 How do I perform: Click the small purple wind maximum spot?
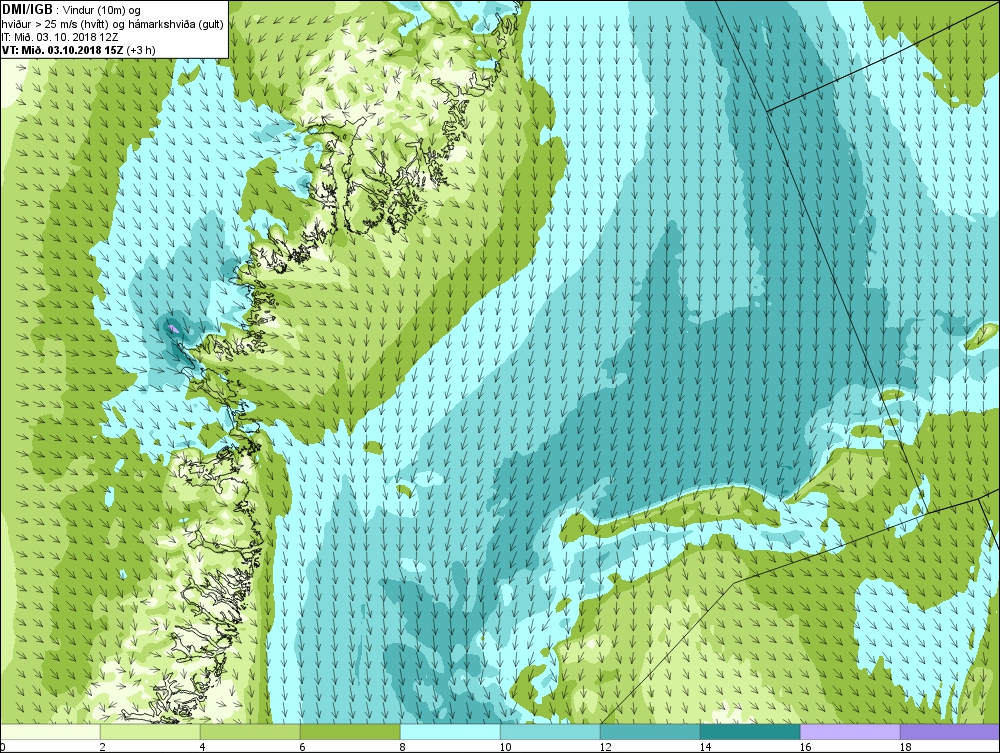coord(172,328)
